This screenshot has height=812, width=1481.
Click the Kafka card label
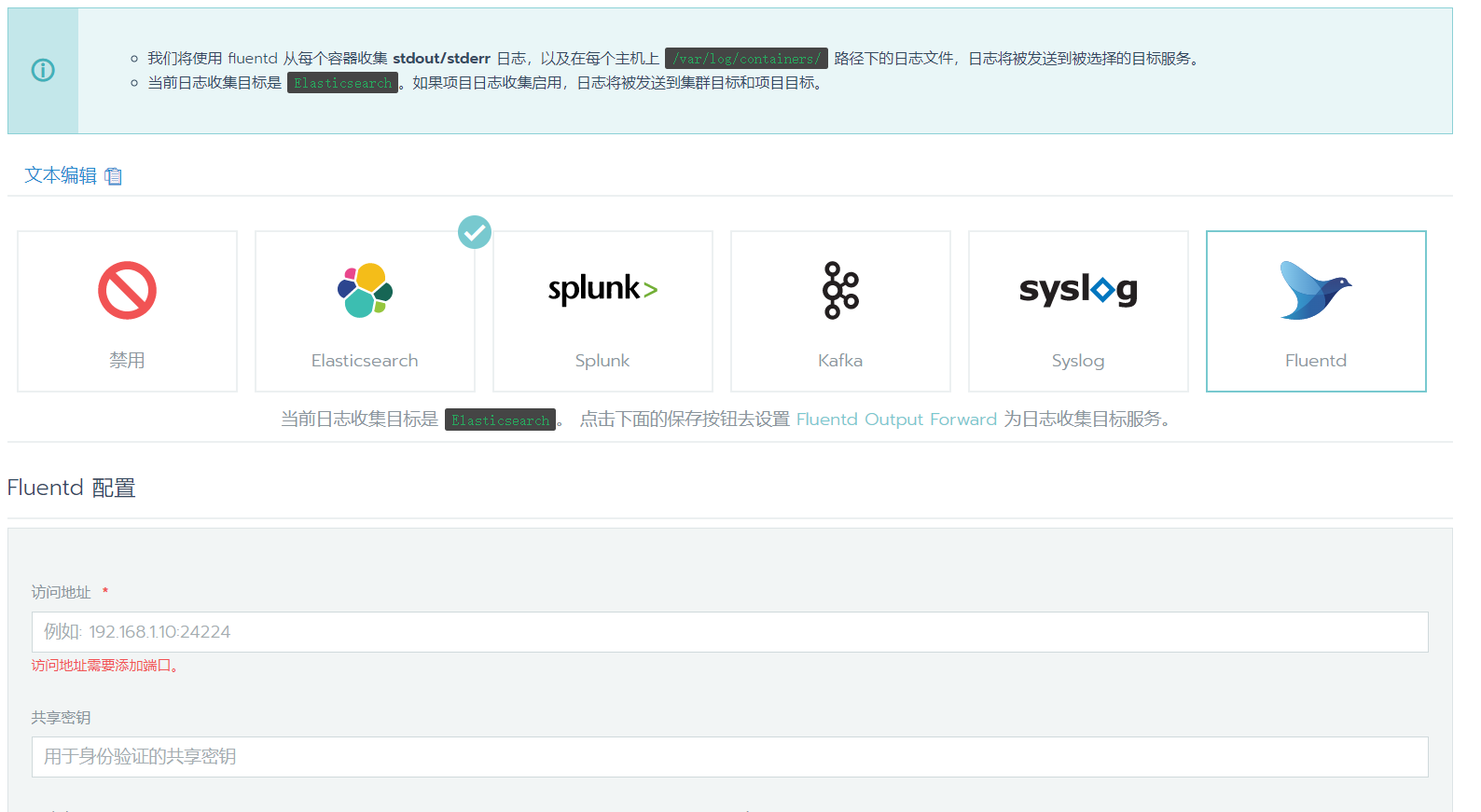pyautogui.click(x=840, y=361)
